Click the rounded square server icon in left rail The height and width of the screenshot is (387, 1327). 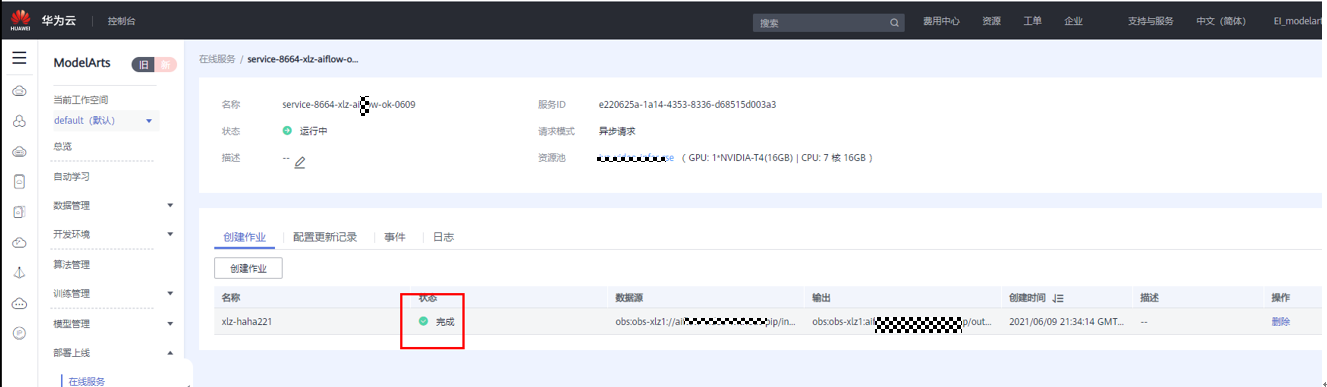(19, 182)
